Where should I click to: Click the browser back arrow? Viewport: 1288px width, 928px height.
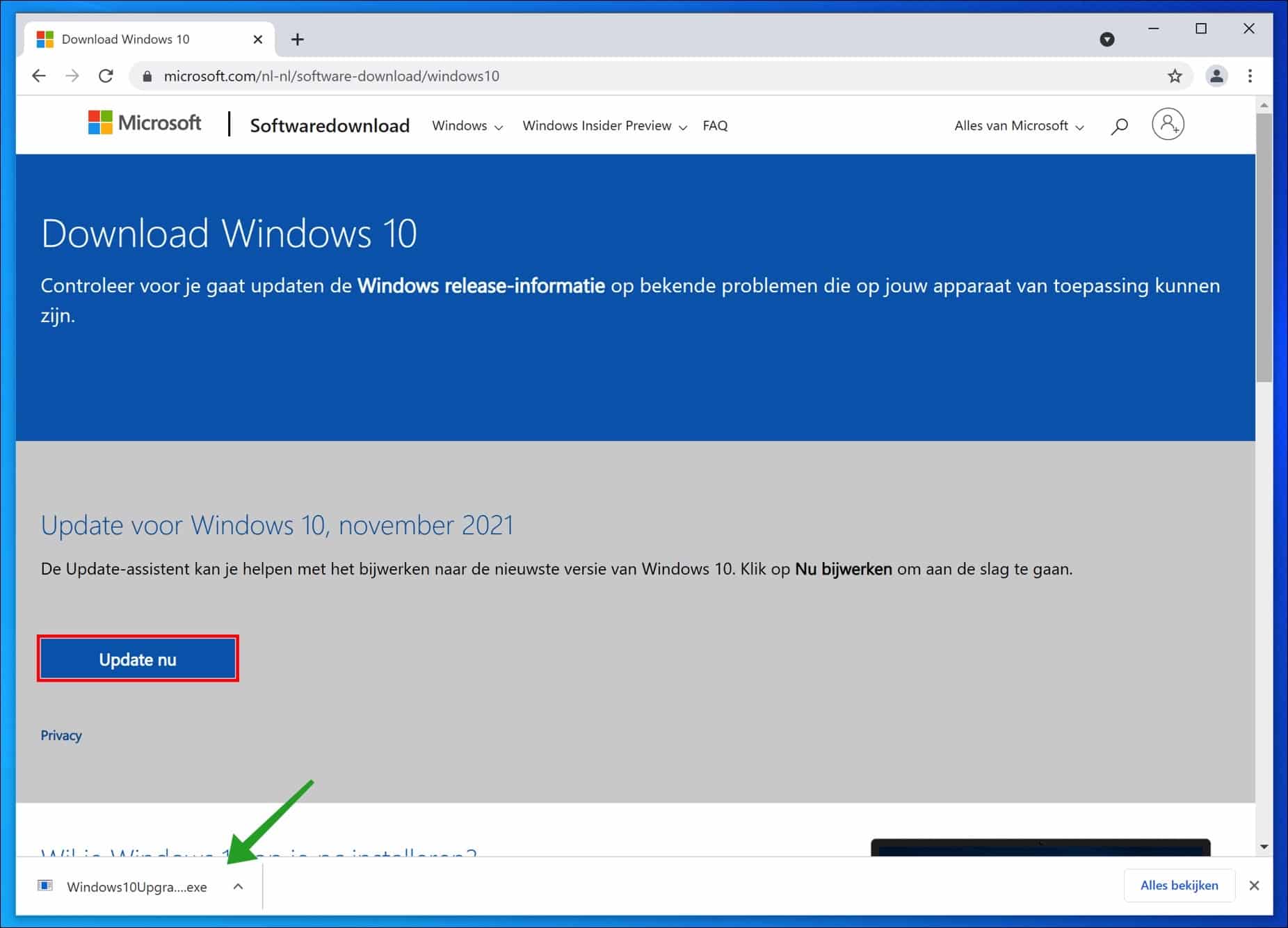[x=38, y=75]
